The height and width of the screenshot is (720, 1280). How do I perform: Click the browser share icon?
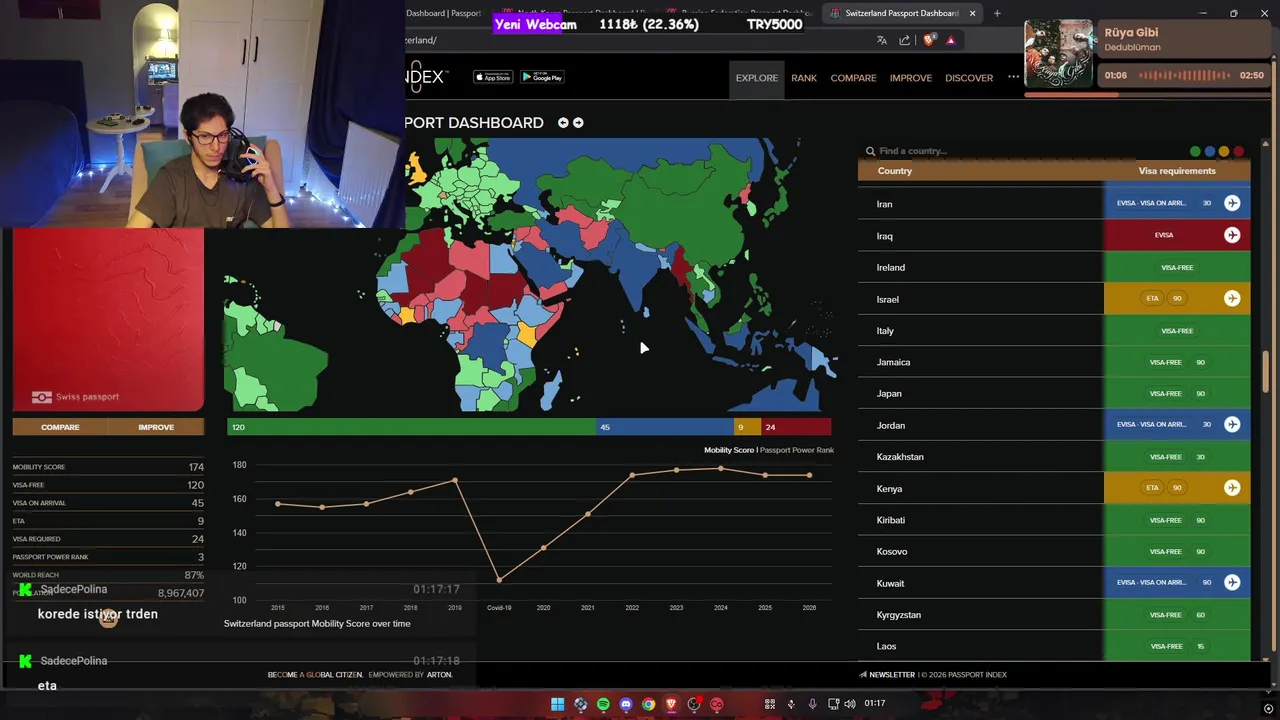[x=904, y=40]
